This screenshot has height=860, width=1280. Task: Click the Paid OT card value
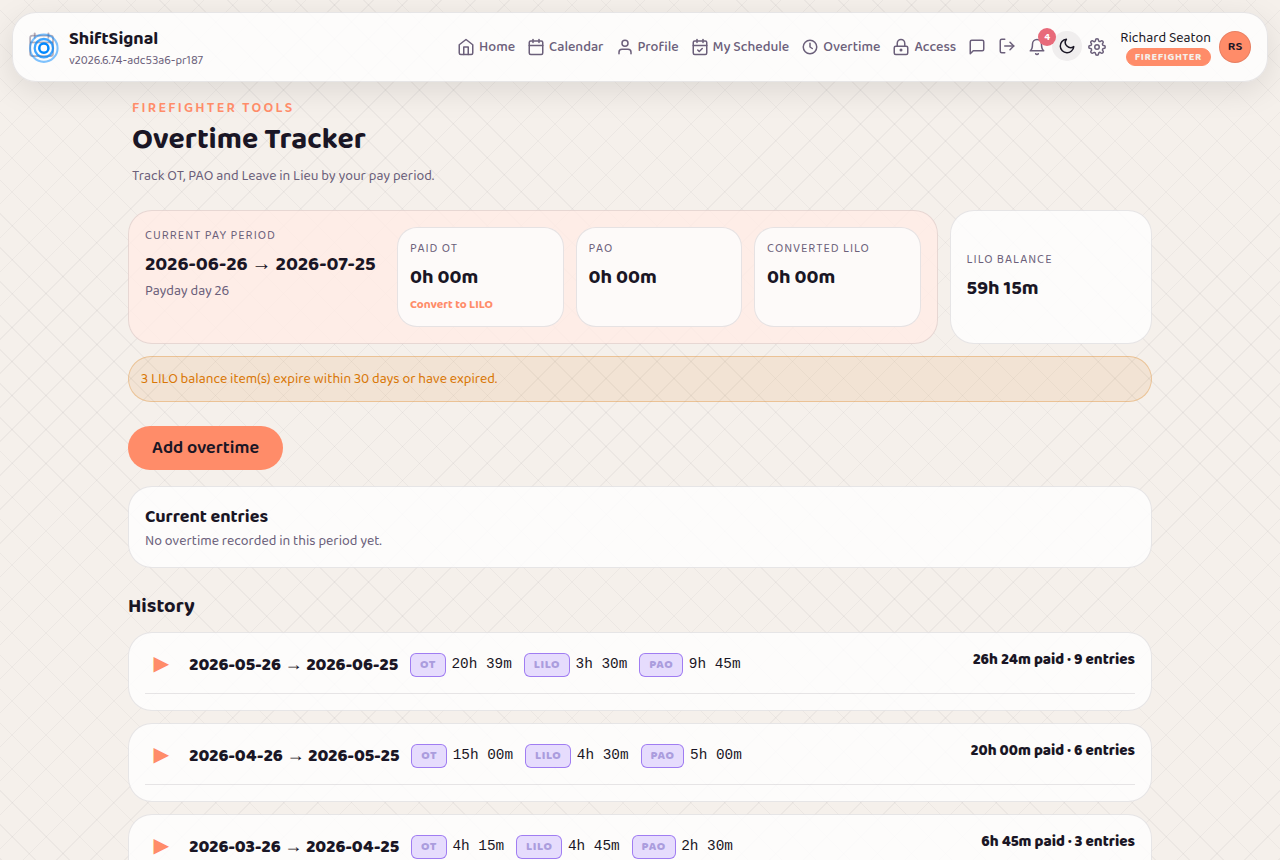point(444,277)
